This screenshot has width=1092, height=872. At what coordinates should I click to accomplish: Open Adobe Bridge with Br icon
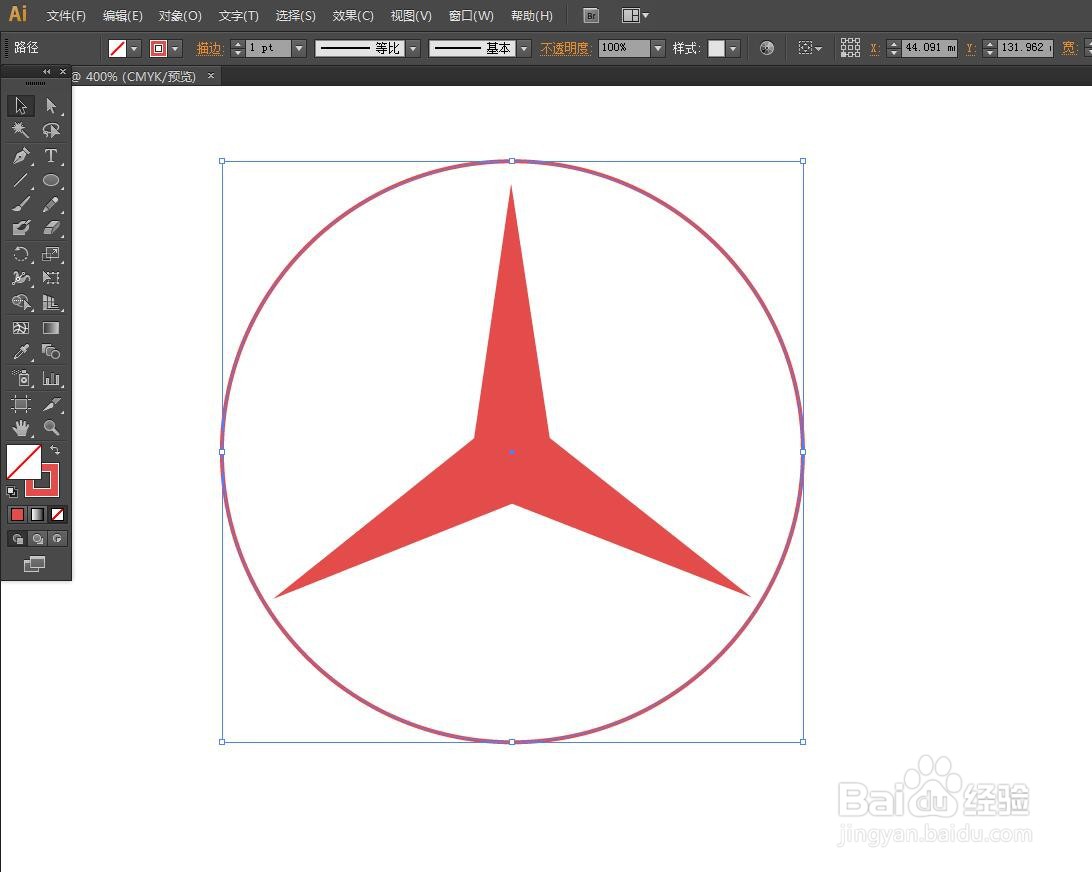point(591,15)
